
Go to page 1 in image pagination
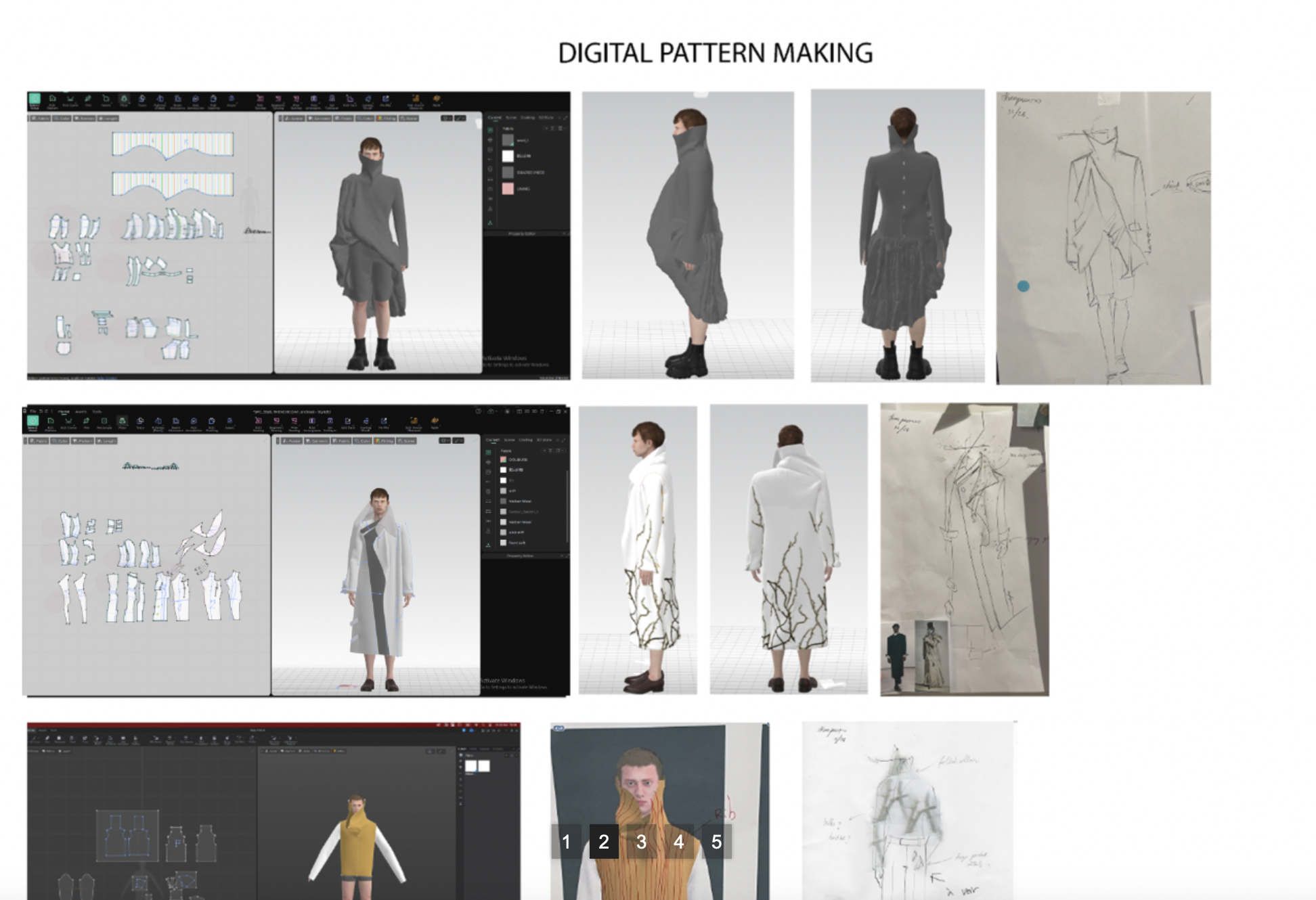pos(566,842)
